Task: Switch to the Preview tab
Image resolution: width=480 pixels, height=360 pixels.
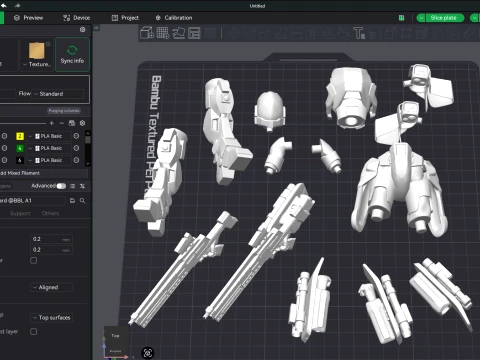Action: click(x=29, y=18)
